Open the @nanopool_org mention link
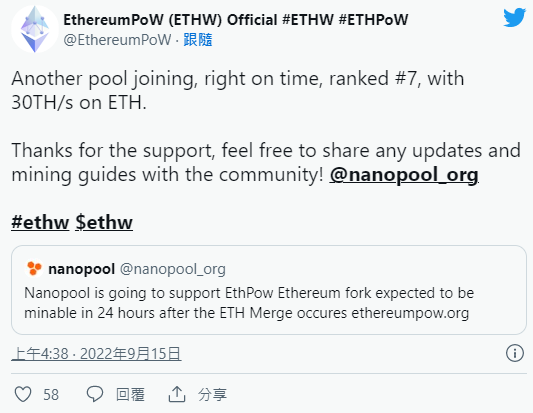The width and height of the screenshot is (533, 413). point(404,175)
